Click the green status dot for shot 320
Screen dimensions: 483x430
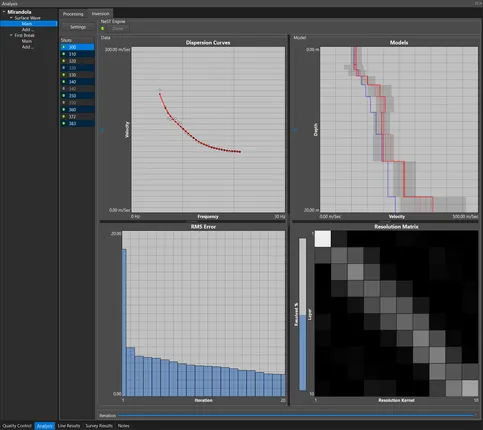click(64, 61)
